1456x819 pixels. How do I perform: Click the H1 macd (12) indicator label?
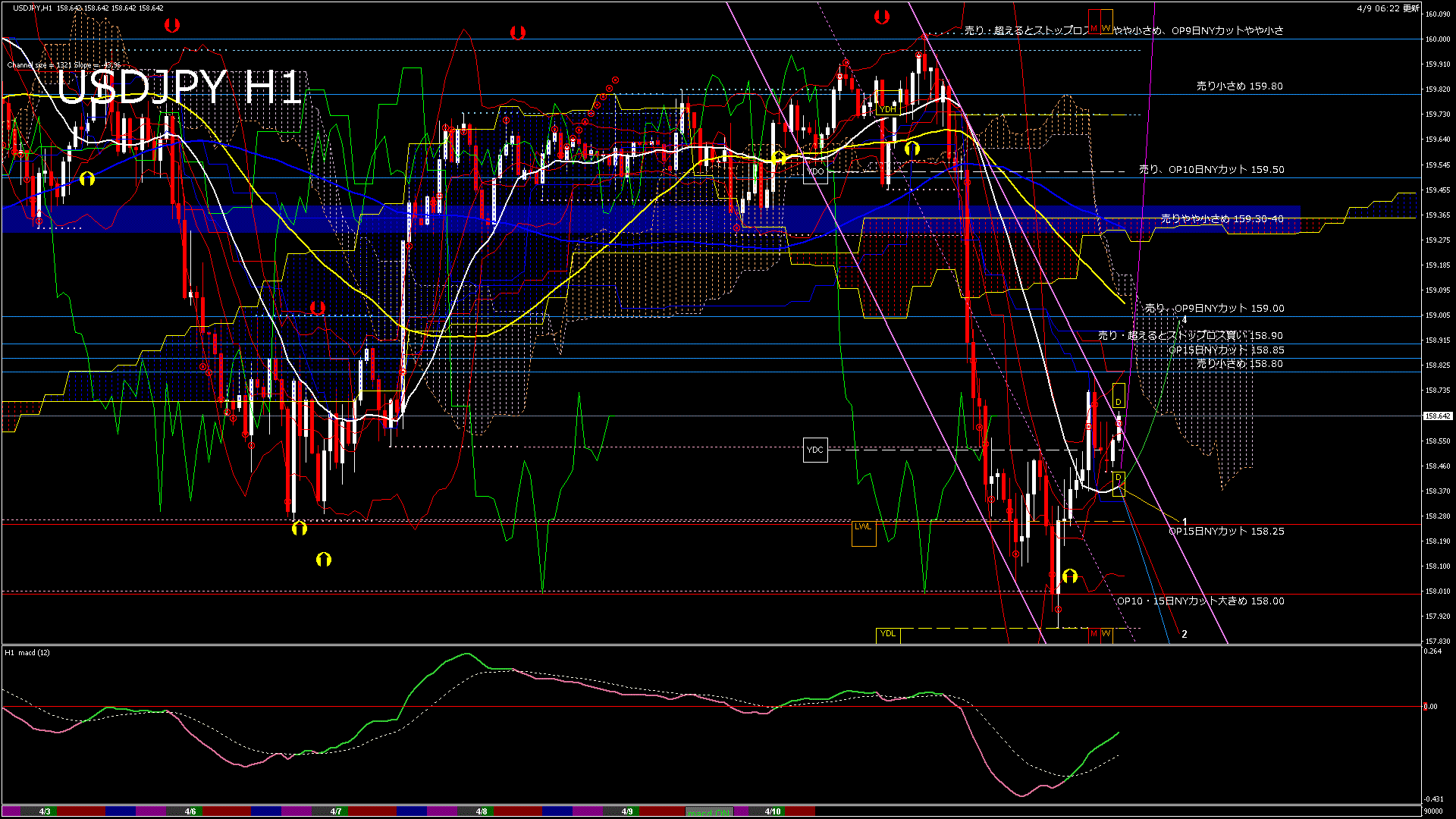pos(27,653)
